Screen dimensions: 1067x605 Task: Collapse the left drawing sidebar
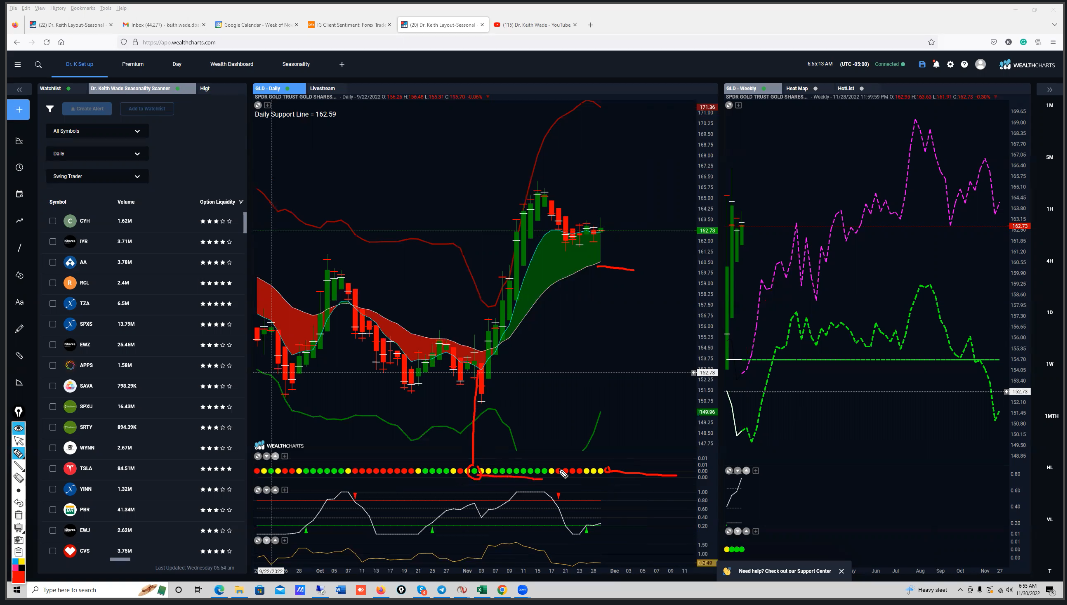[19, 89]
